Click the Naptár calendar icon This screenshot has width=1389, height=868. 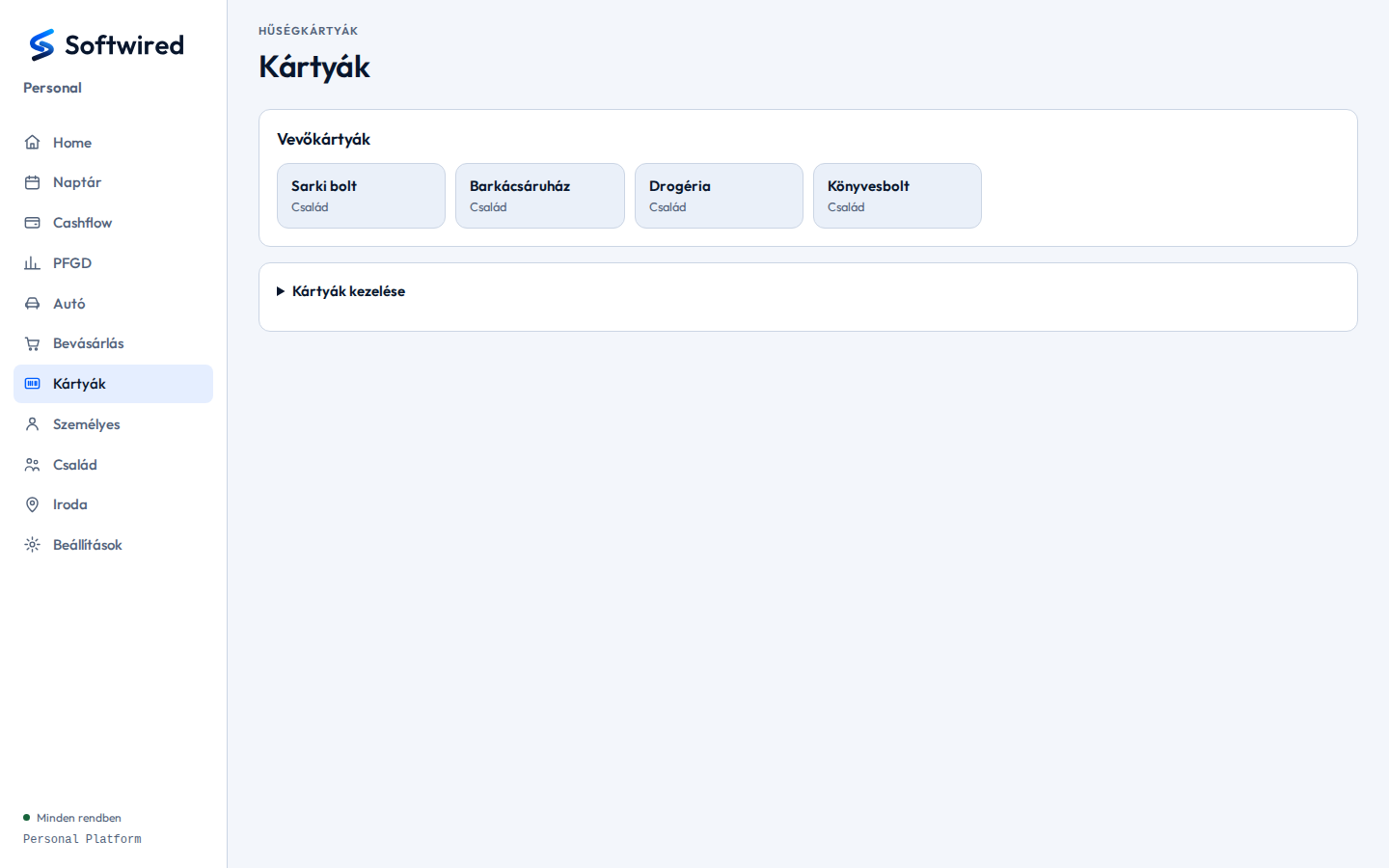tap(32, 182)
